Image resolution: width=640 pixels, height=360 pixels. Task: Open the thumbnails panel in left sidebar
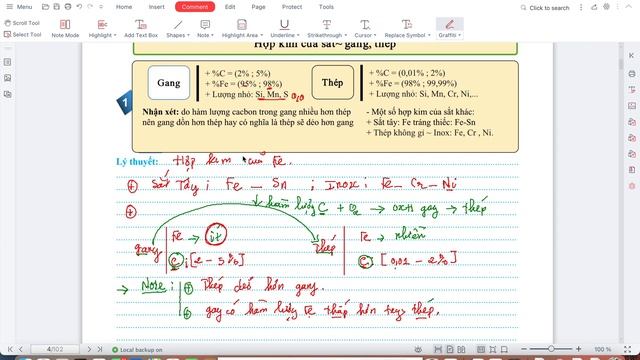coord(7,78)
